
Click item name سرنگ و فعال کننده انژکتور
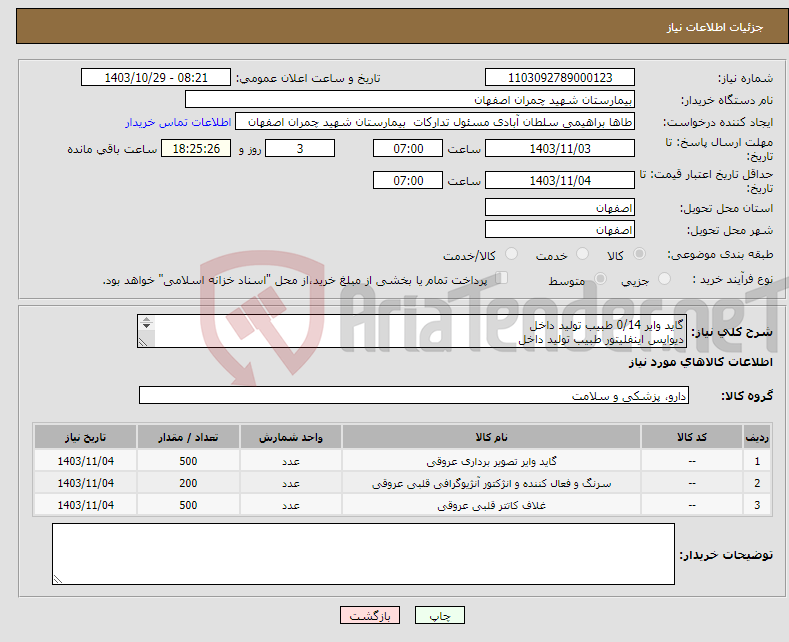click(491, 484)
